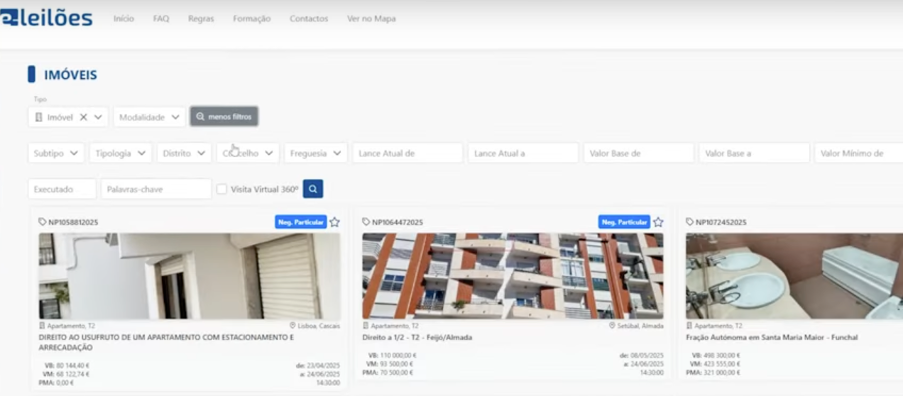Click the VB: 110 000,00 € value
Screen dimensions: 904x396
point(392,356)
